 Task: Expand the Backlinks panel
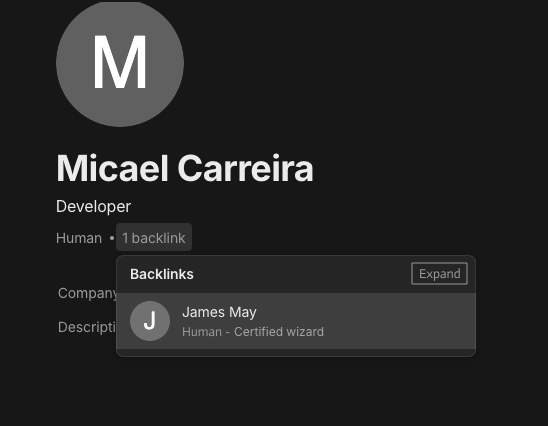click(439, 274)
